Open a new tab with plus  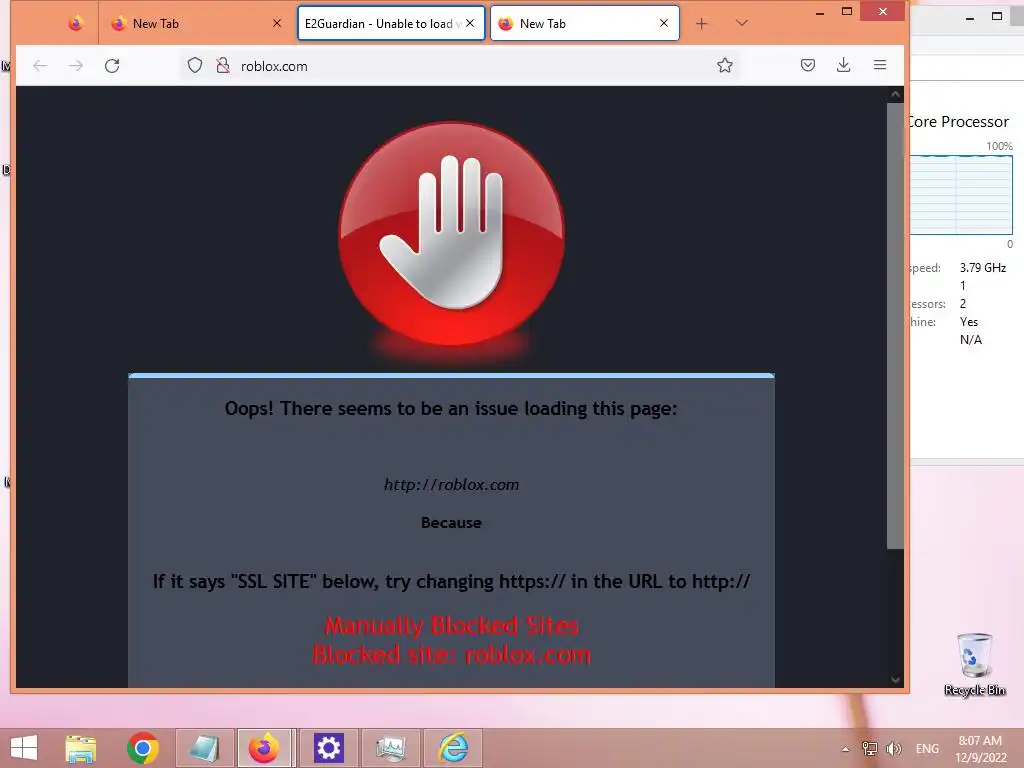[x=701, y=24]
